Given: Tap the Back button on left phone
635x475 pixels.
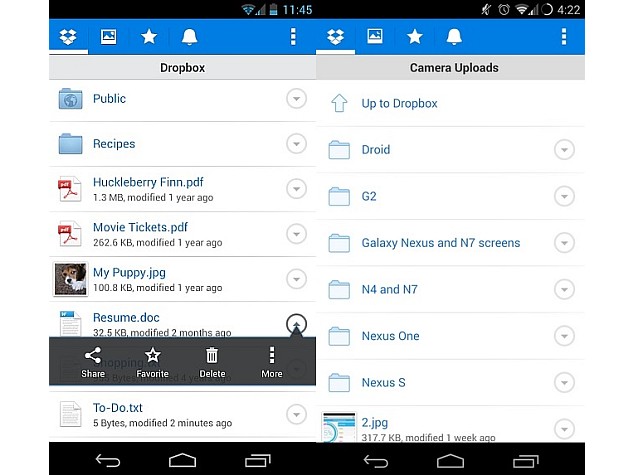Looking at the screenshot, I should [x=108, y=460].
